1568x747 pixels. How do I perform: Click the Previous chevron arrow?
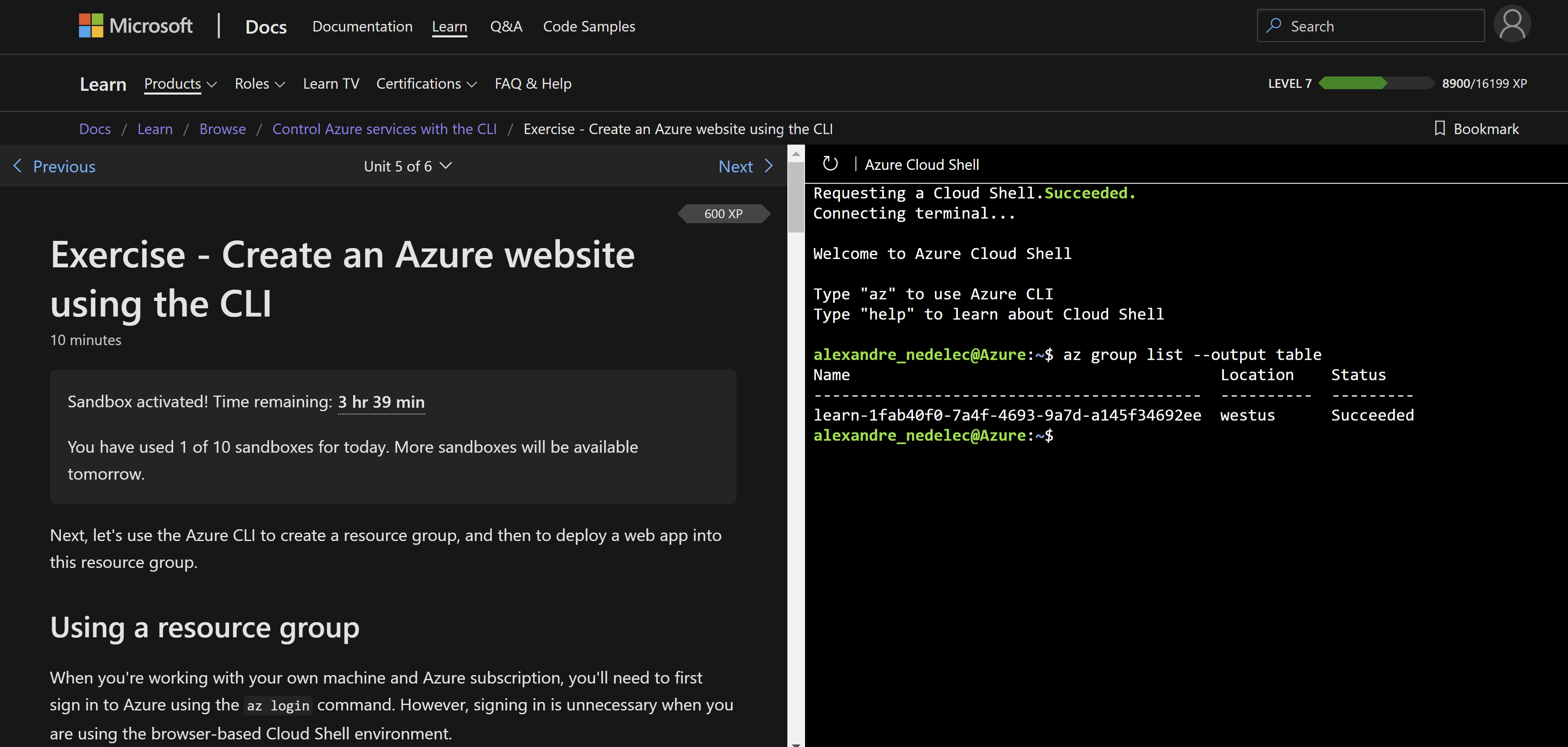18,166
